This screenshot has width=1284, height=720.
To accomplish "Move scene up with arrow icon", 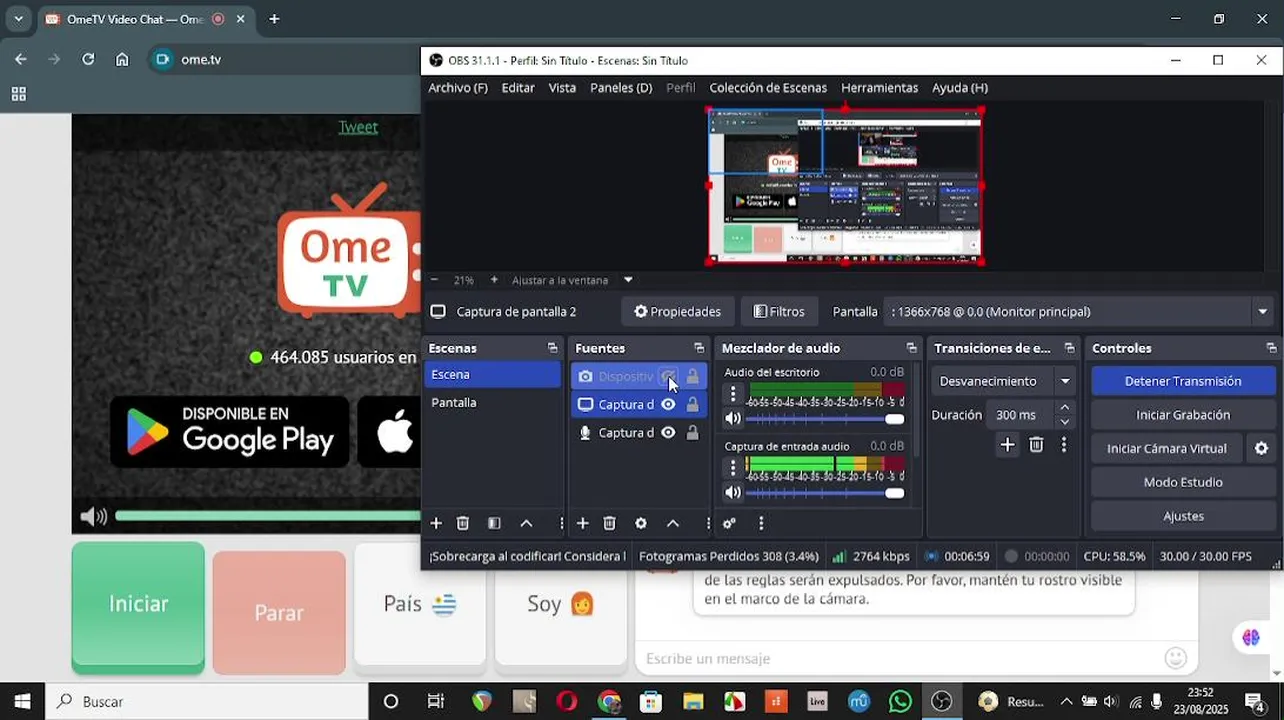I will [x=526, y=523].
